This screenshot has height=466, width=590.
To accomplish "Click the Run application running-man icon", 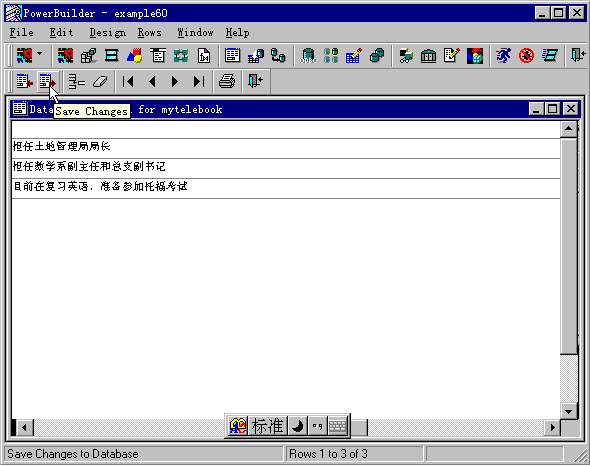I will (x=503, y=56).
